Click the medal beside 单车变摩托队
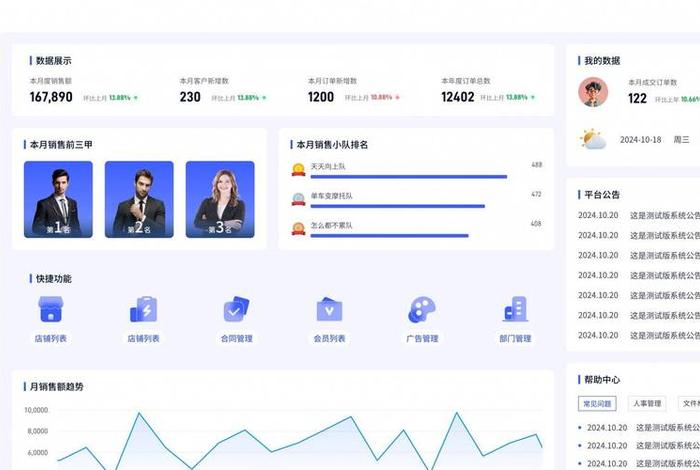 click(298, 199)
